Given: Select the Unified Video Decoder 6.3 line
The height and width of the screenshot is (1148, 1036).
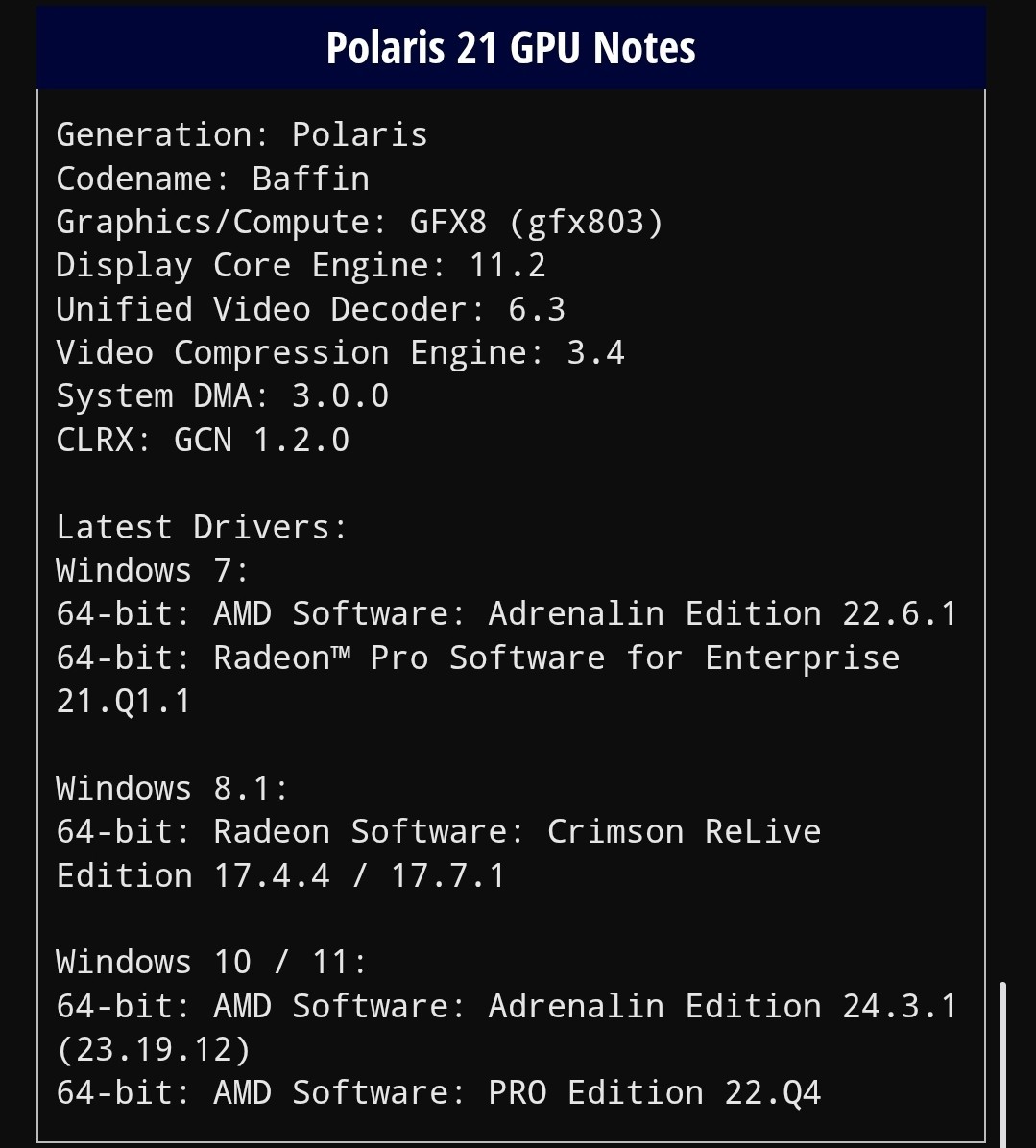Looking at the screenshot, I should click(310, 309).
